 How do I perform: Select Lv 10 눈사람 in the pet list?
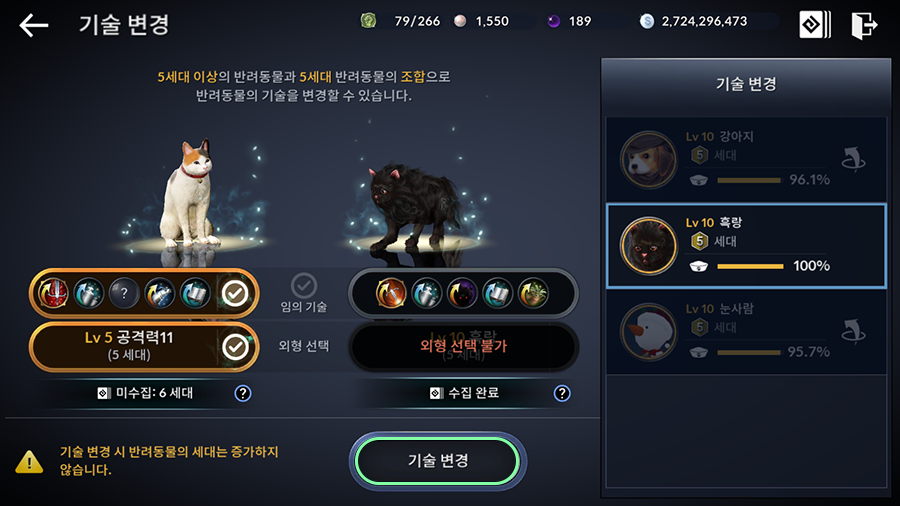click(746, 332)
